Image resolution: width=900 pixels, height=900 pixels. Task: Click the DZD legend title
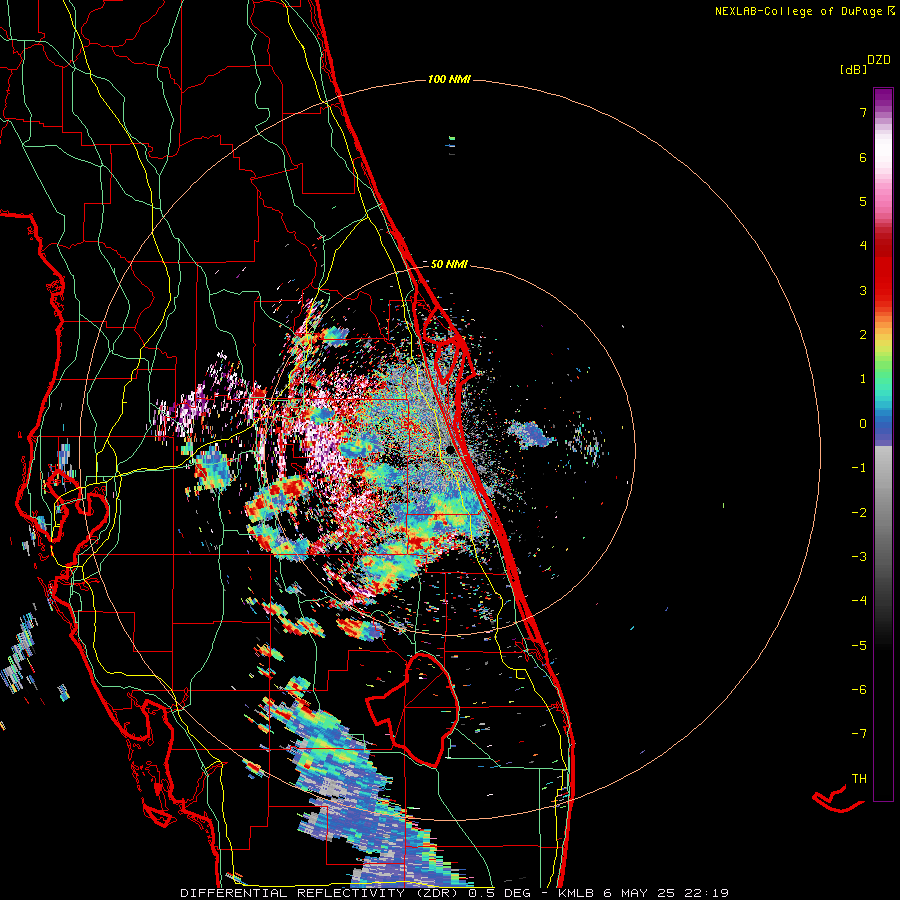point(879,60)
